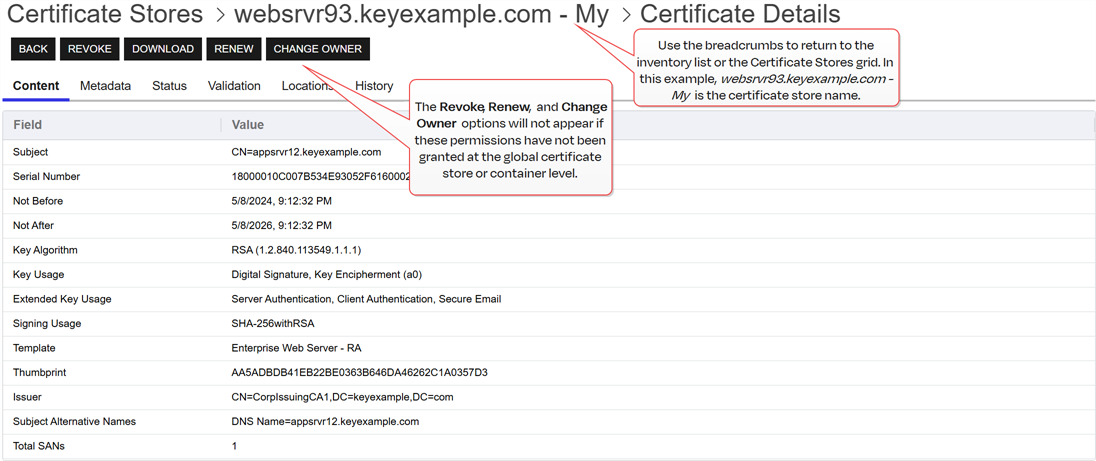
Task: Revoke the certificate using the REVOKE button
Action: pos(90,49)
